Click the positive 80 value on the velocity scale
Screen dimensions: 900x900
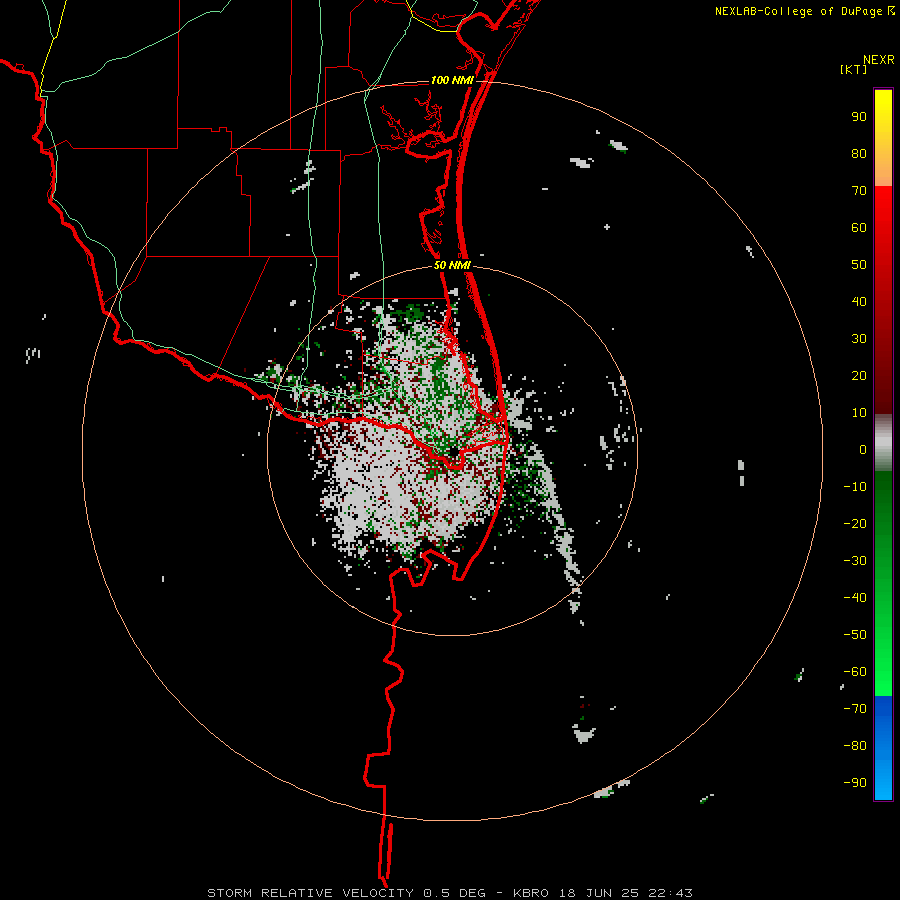(859, 153)
